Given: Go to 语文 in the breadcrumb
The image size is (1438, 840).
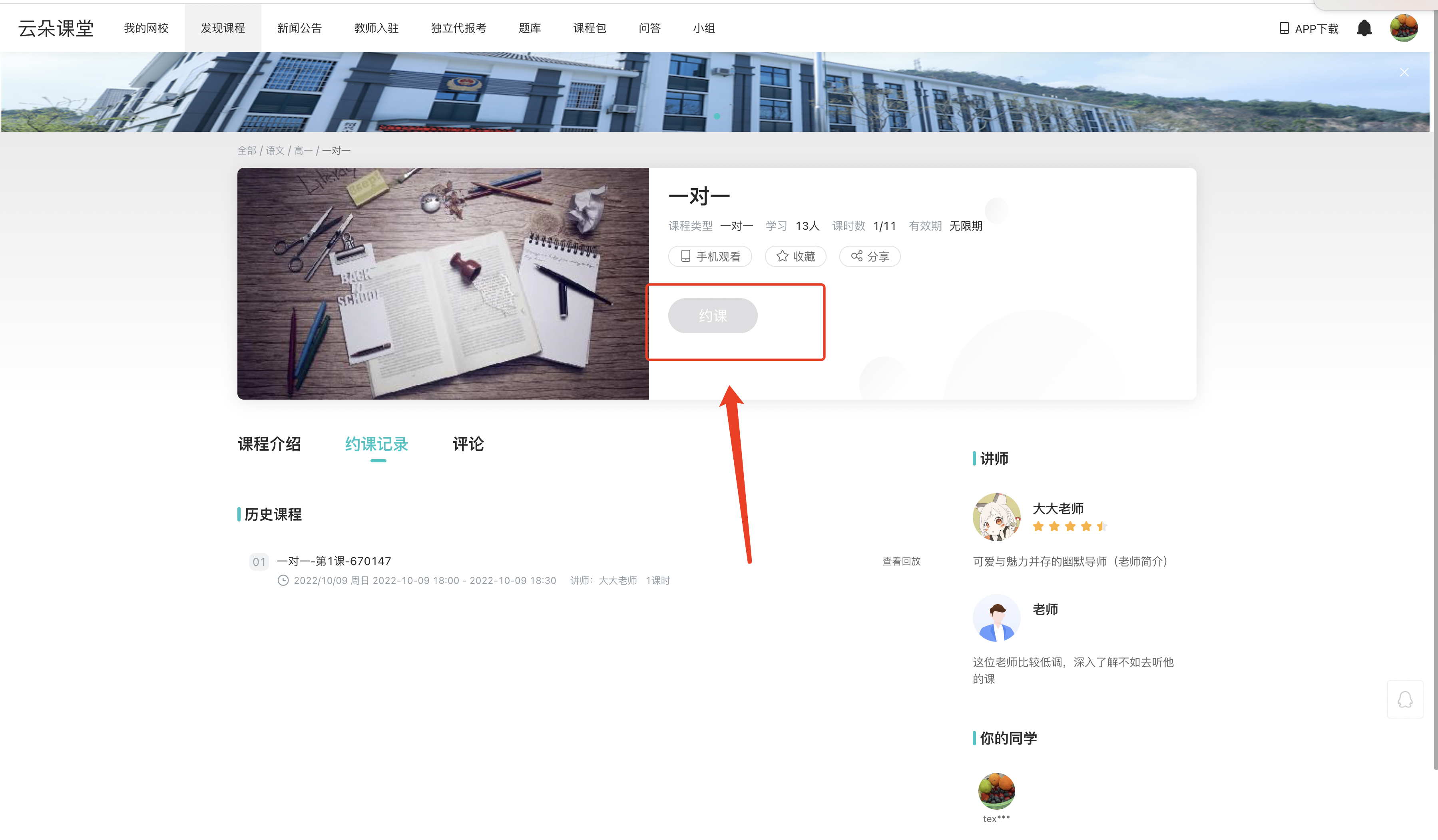Looking at the screenshot, I should coord(275,151).
